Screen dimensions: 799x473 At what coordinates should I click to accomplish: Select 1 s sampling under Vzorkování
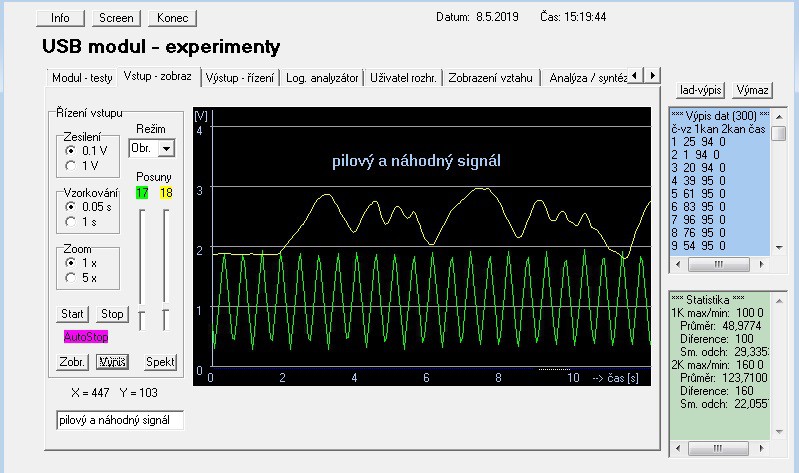(x=70, y=221)
